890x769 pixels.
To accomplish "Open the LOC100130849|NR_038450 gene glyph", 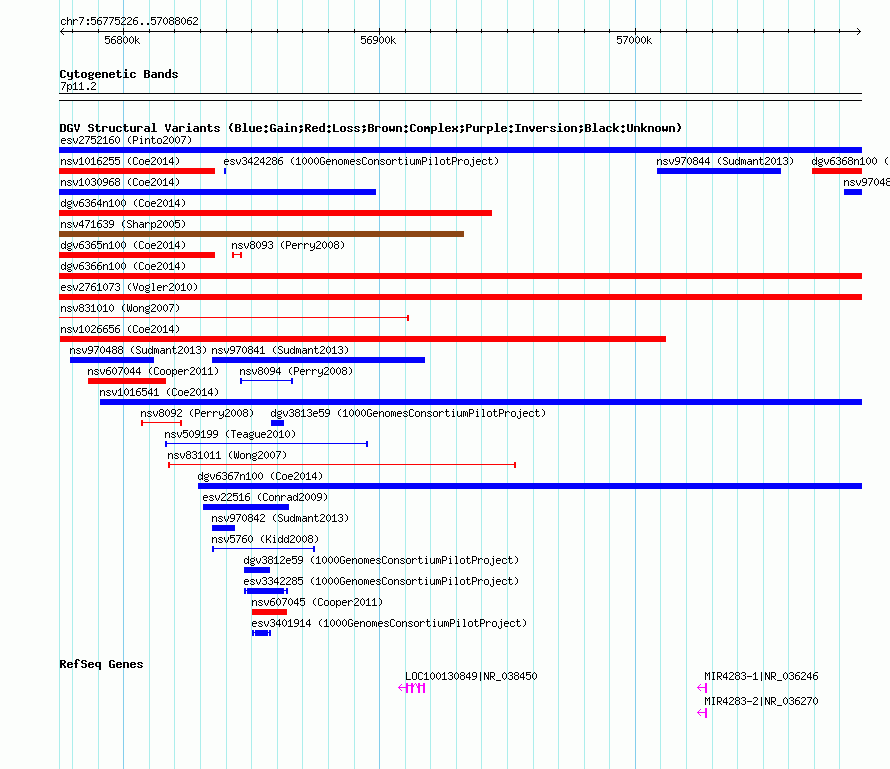I will click(x=412, y=688).
